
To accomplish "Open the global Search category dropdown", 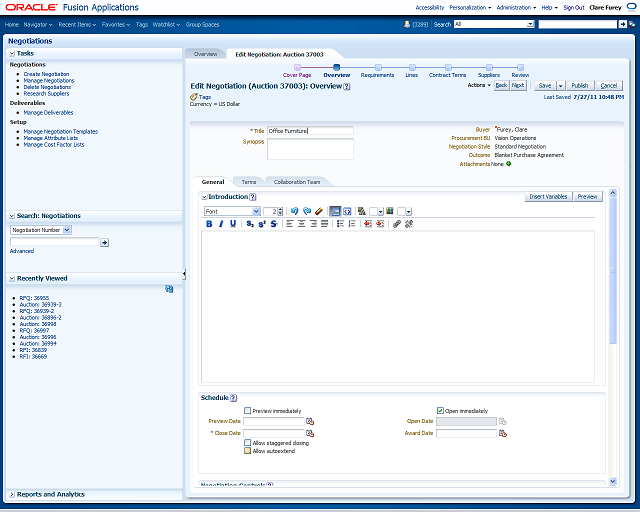I will (494, 24).
